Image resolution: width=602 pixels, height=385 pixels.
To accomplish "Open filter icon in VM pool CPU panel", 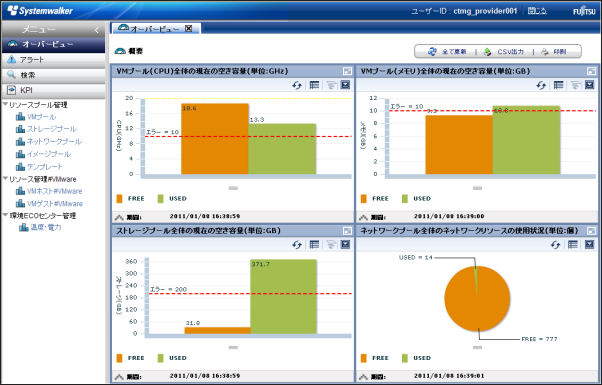I will pos(331,85).
